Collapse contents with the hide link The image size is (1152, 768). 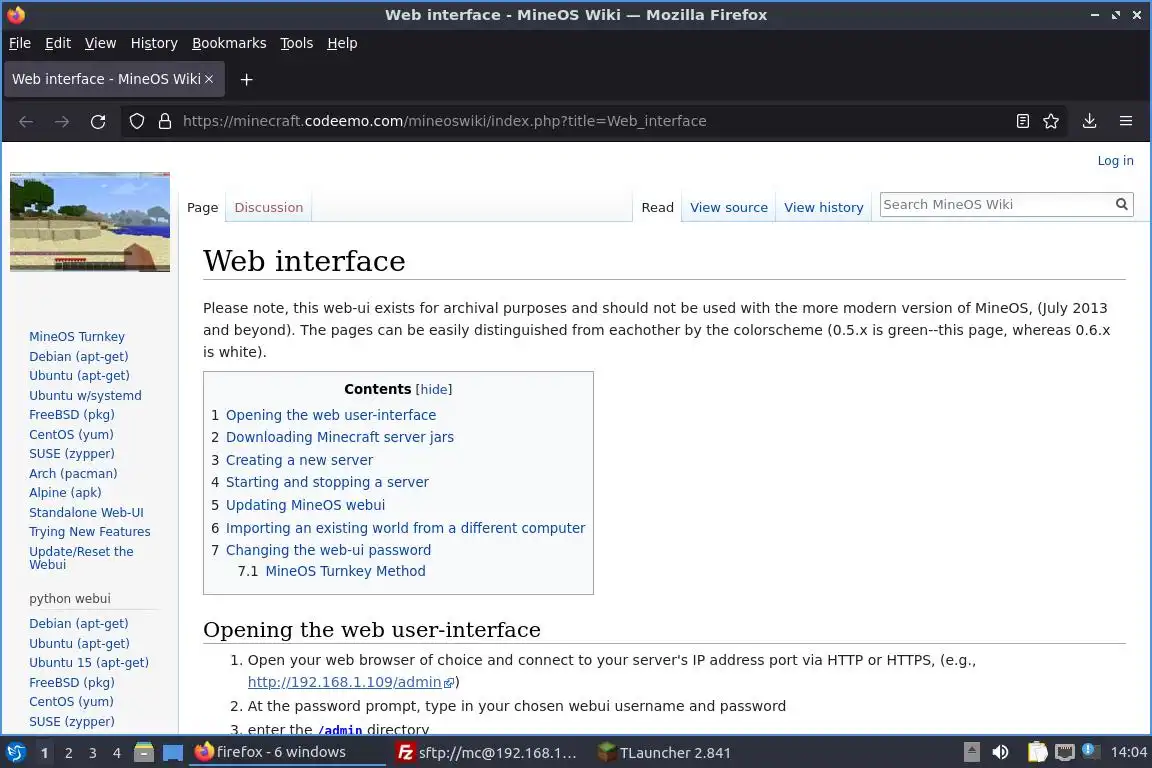pyautogui.click(x=434, y=390)
